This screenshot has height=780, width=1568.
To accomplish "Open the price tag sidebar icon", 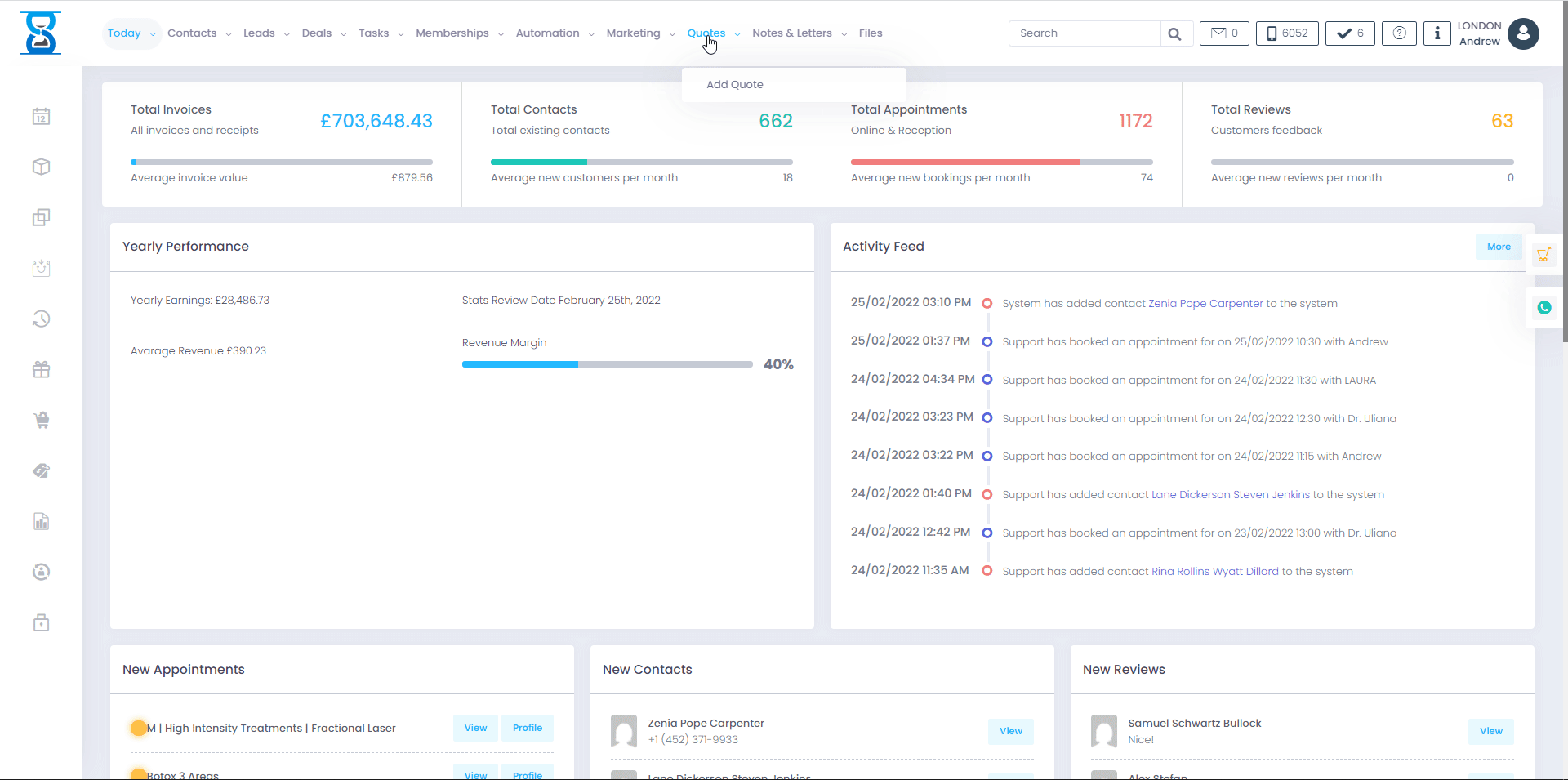I will tap(41, 470).
